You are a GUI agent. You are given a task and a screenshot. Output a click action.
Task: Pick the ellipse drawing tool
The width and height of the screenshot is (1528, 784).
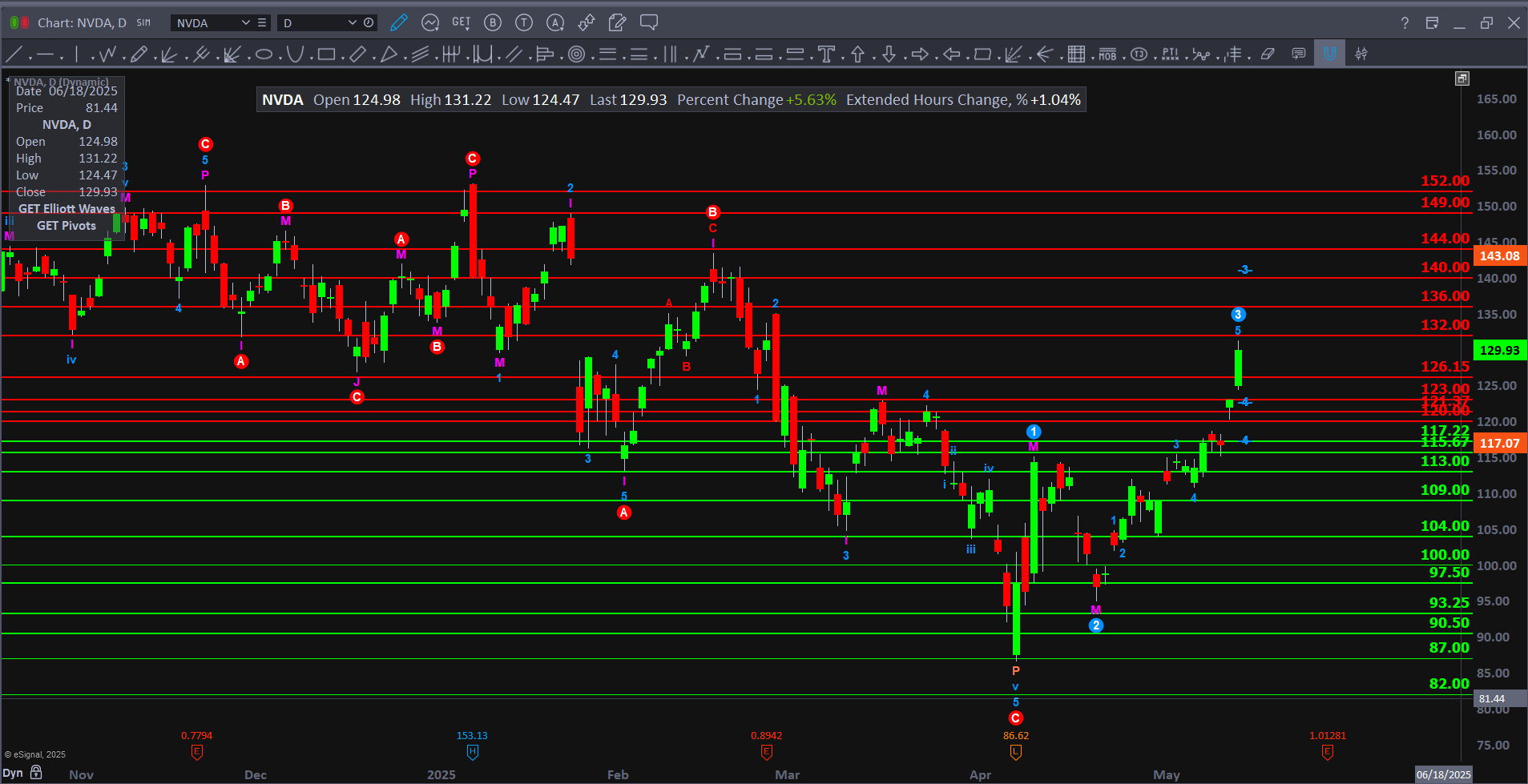point(264,54)
